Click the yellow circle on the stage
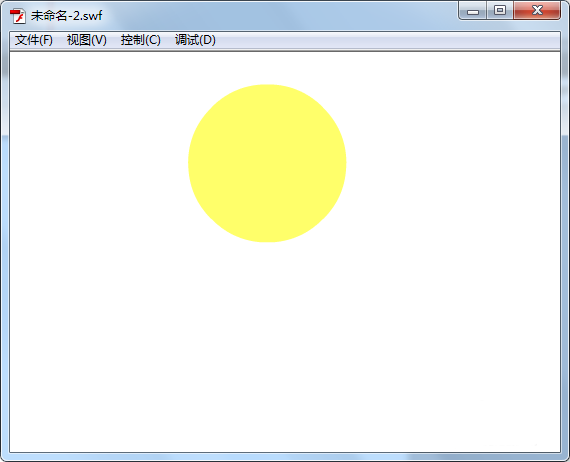 pyautogui.click(x=267, y=163)
